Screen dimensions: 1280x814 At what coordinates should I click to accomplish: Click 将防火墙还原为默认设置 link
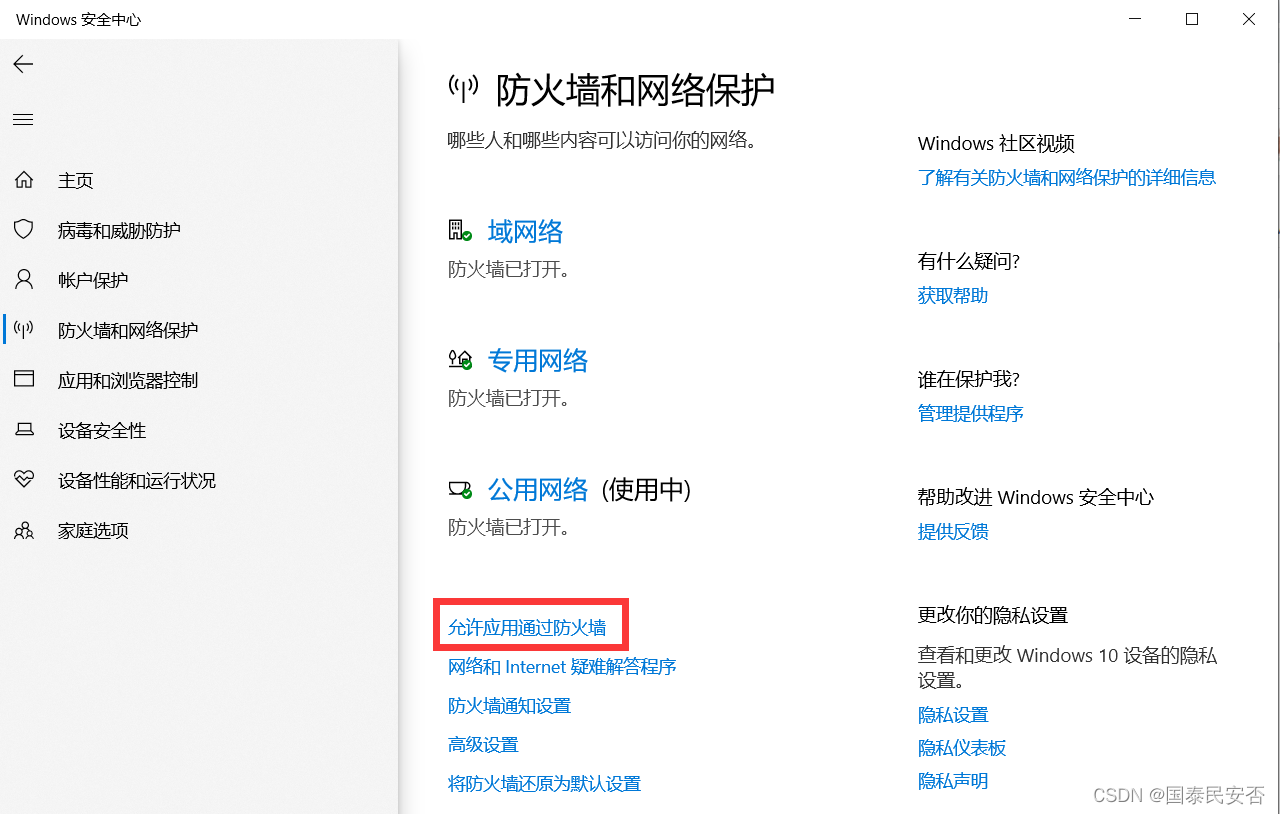(x=544, y=784)
